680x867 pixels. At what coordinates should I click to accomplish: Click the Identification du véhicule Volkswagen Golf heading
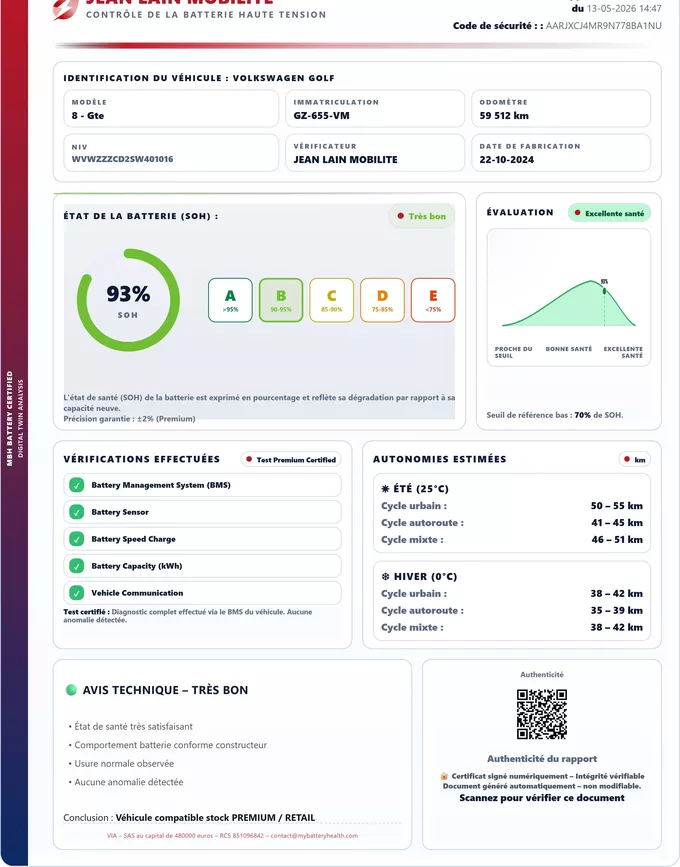tap(199, 78)
